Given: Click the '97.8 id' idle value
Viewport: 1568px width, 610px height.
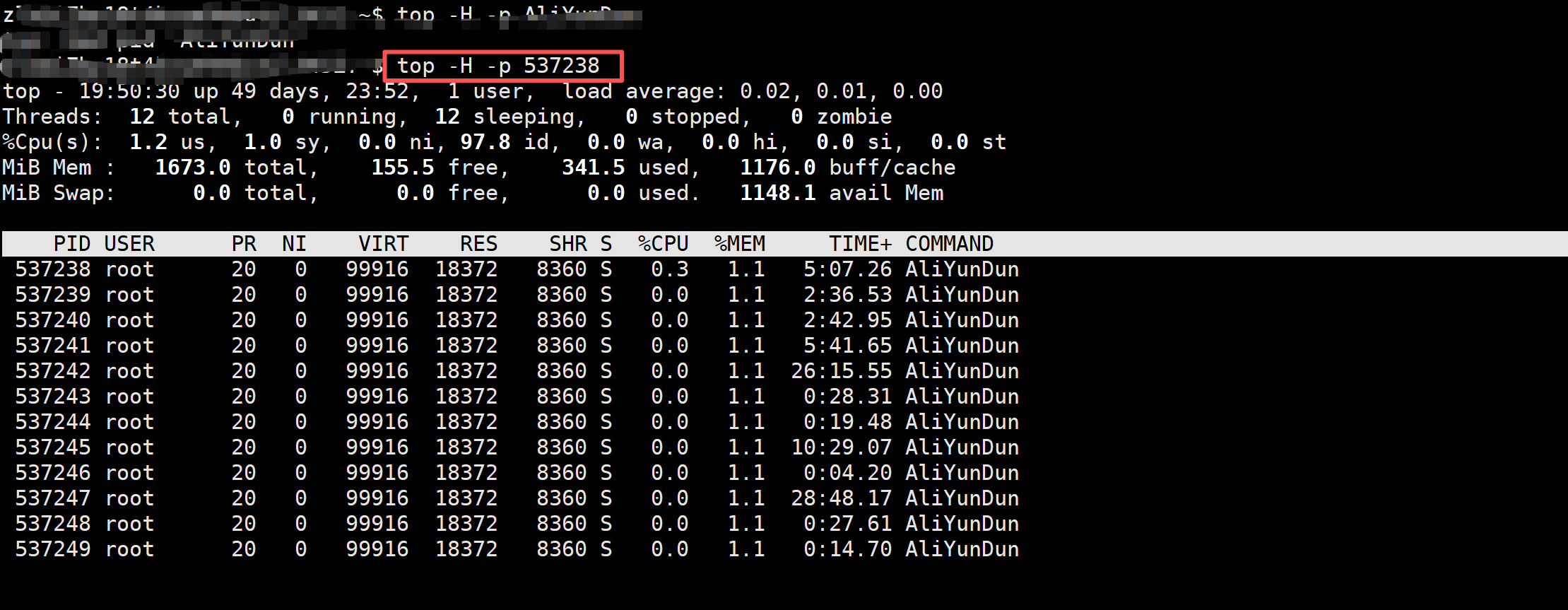Looking at the screenshot, I should coord(505,142).
